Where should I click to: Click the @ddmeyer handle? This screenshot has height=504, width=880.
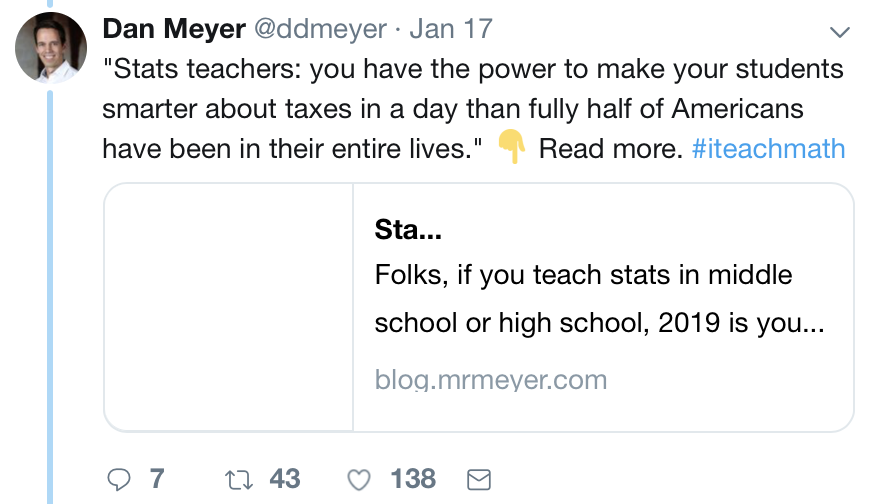pyautogui.click(x=321, y=28)
